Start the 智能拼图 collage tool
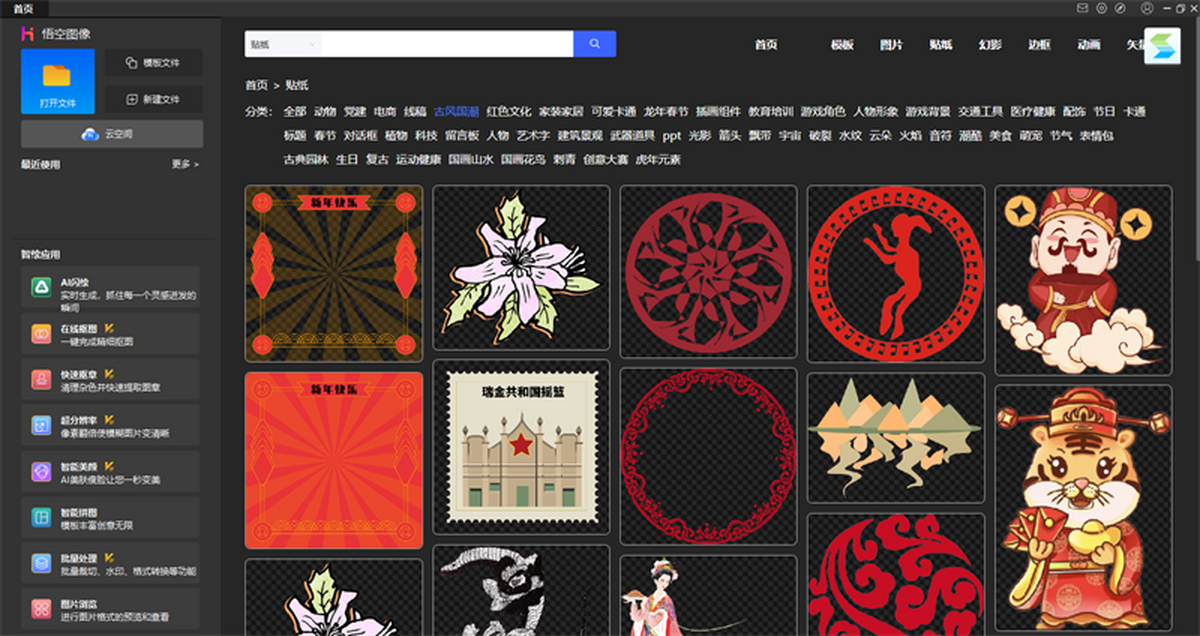 click(x=110, y=518)
